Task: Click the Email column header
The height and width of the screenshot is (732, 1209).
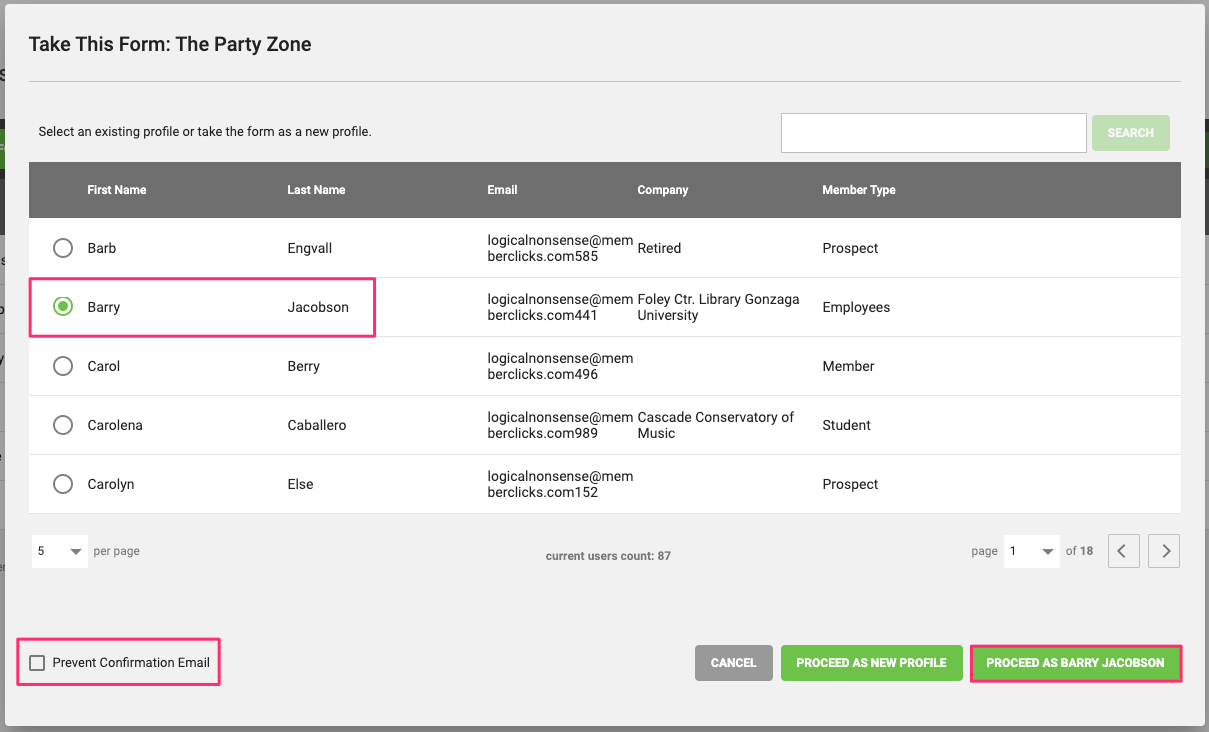Action: [502, 189]
